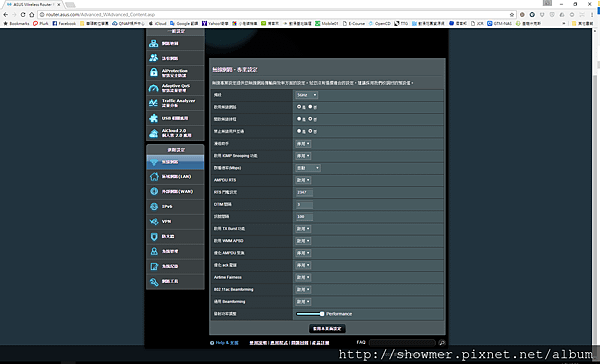Select the LAN house icon

click(x=154, y=176)
